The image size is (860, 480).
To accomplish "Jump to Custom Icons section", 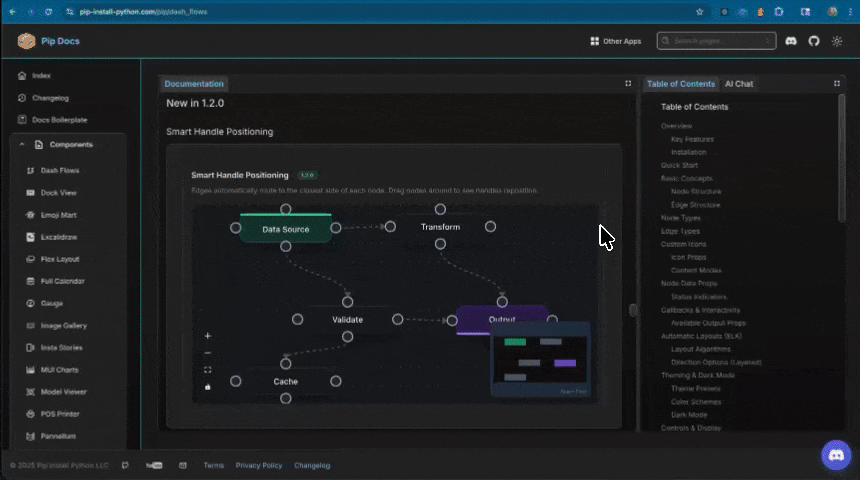I will (x=683, y=244).
